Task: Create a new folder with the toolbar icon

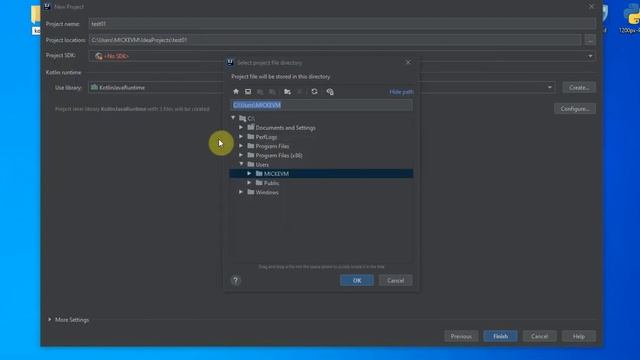Action: [287, 91]
